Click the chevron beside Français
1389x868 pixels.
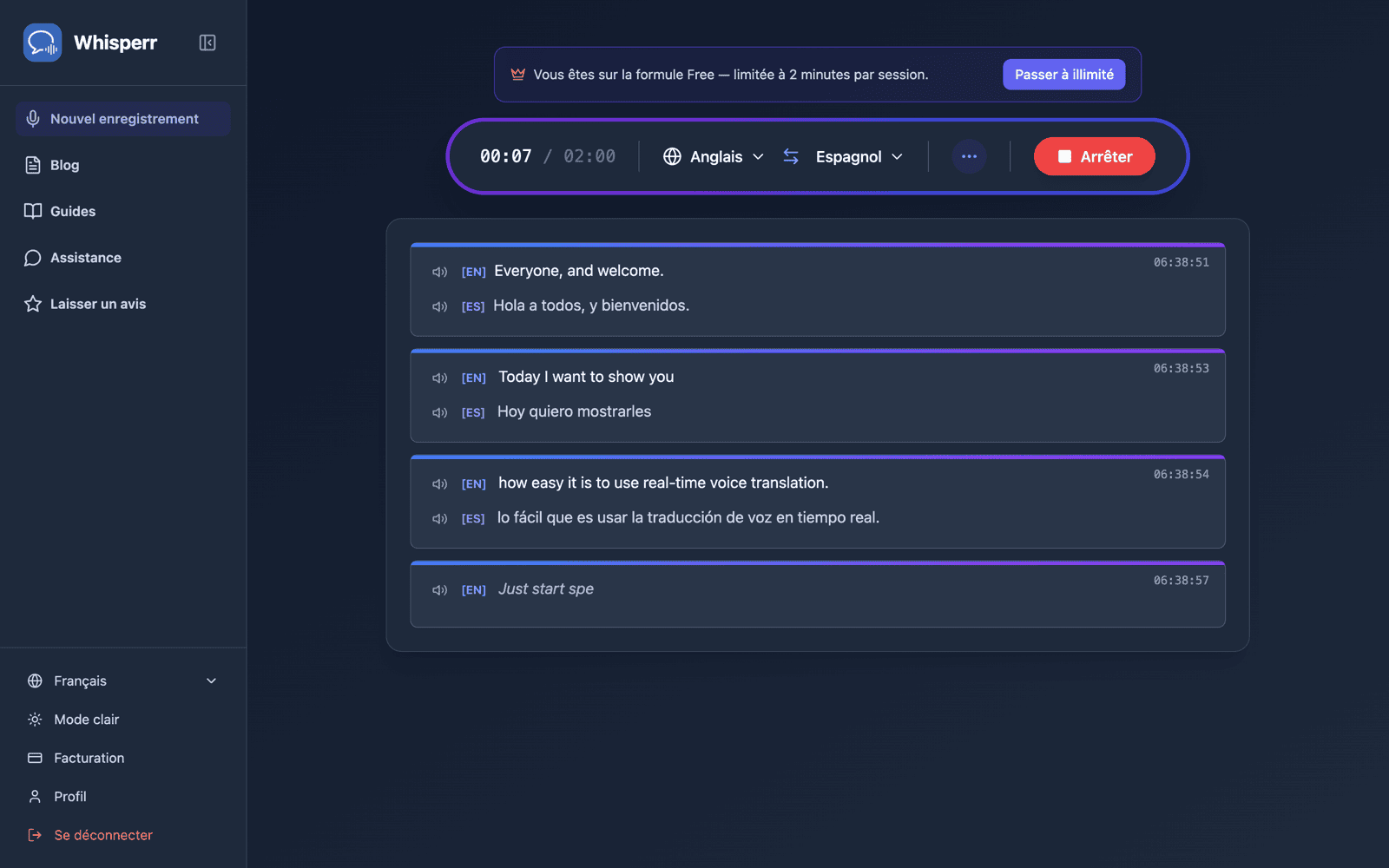point(211,681)
